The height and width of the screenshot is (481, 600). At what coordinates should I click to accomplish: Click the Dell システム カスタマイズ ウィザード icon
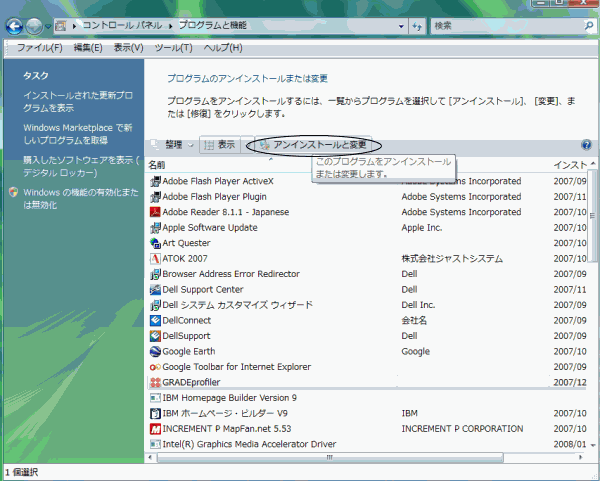coord(155,305)
